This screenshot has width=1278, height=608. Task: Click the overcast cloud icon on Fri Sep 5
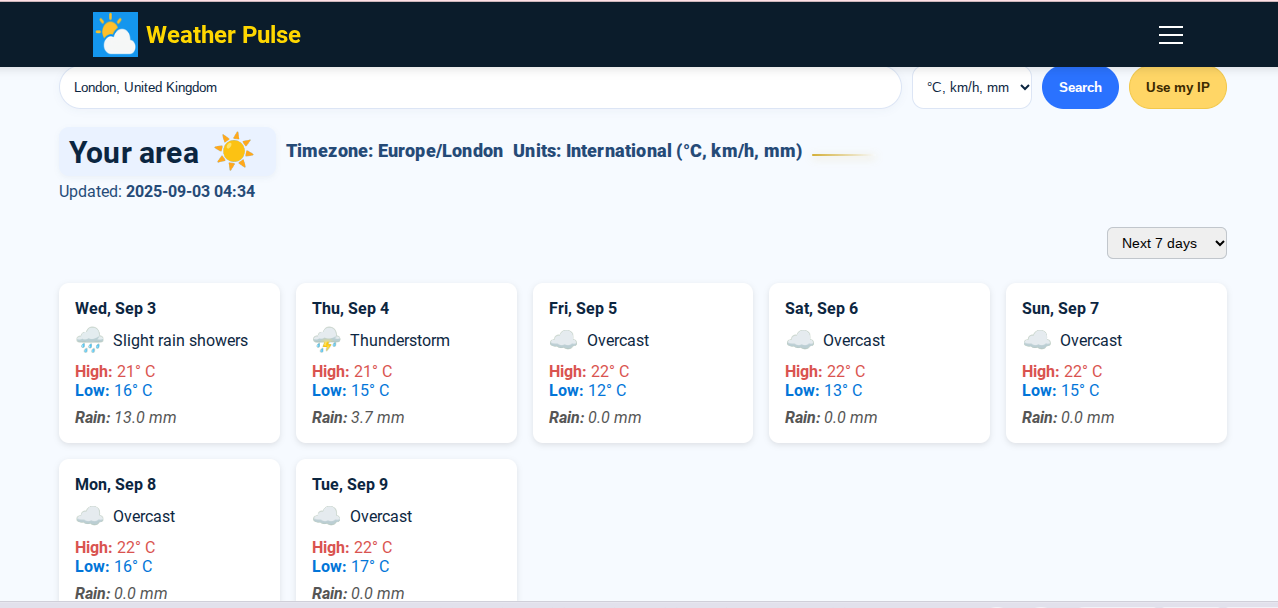563,340
